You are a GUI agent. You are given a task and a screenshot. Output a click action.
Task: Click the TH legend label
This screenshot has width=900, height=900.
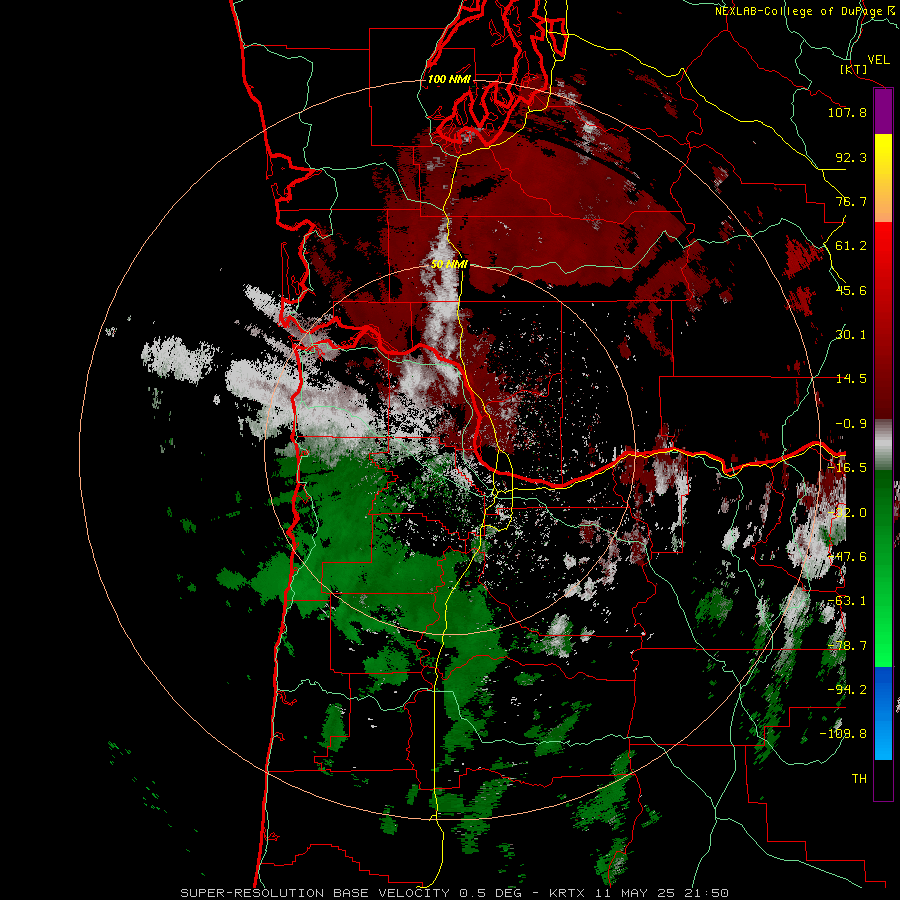(859, 779)
